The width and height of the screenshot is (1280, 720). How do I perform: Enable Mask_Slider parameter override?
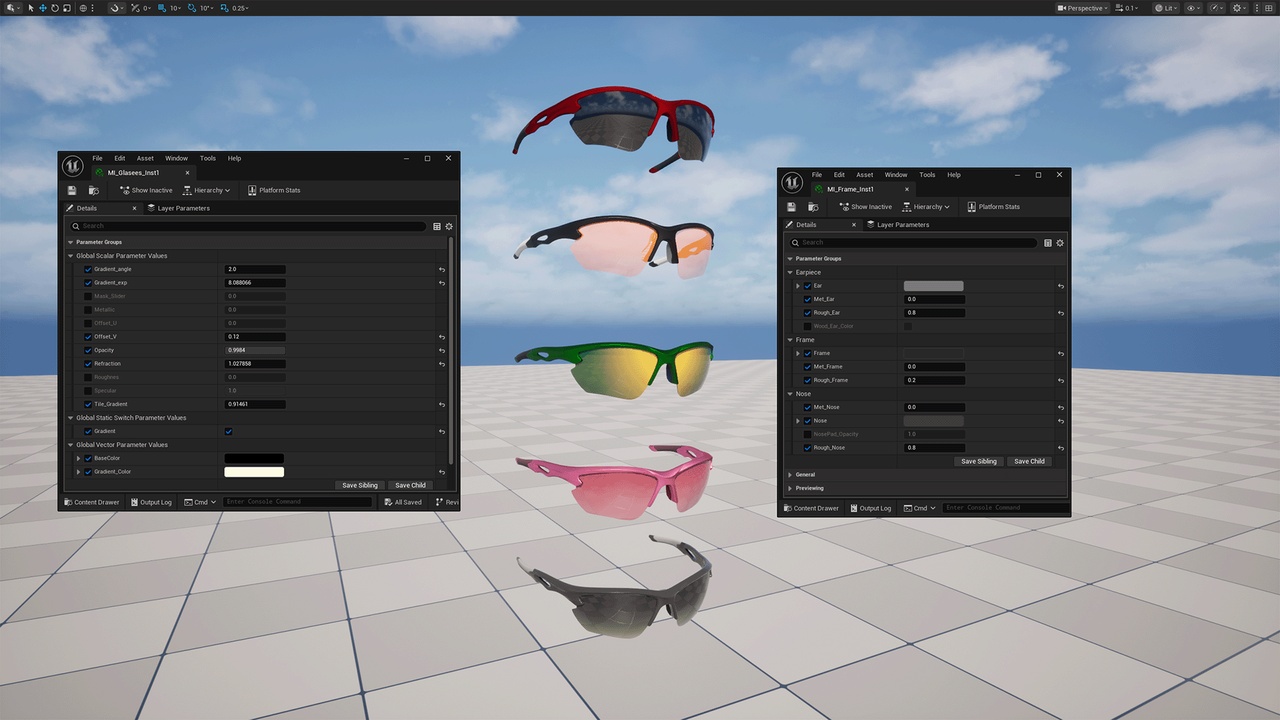(x=88, y=296)
